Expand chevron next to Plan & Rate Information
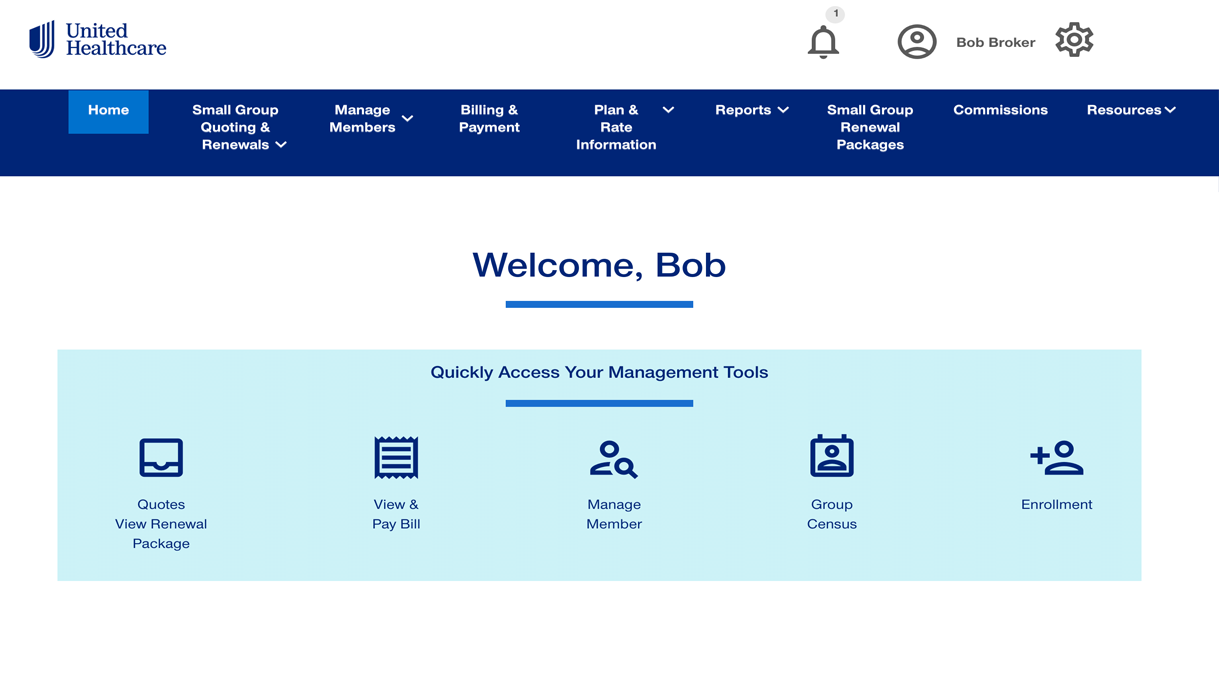 click(x=668, y=110)
